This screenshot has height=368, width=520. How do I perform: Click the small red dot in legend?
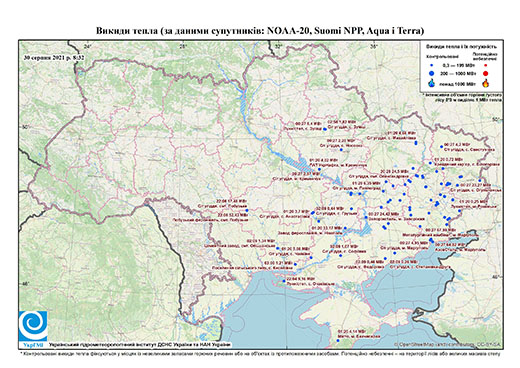(486, 65)
